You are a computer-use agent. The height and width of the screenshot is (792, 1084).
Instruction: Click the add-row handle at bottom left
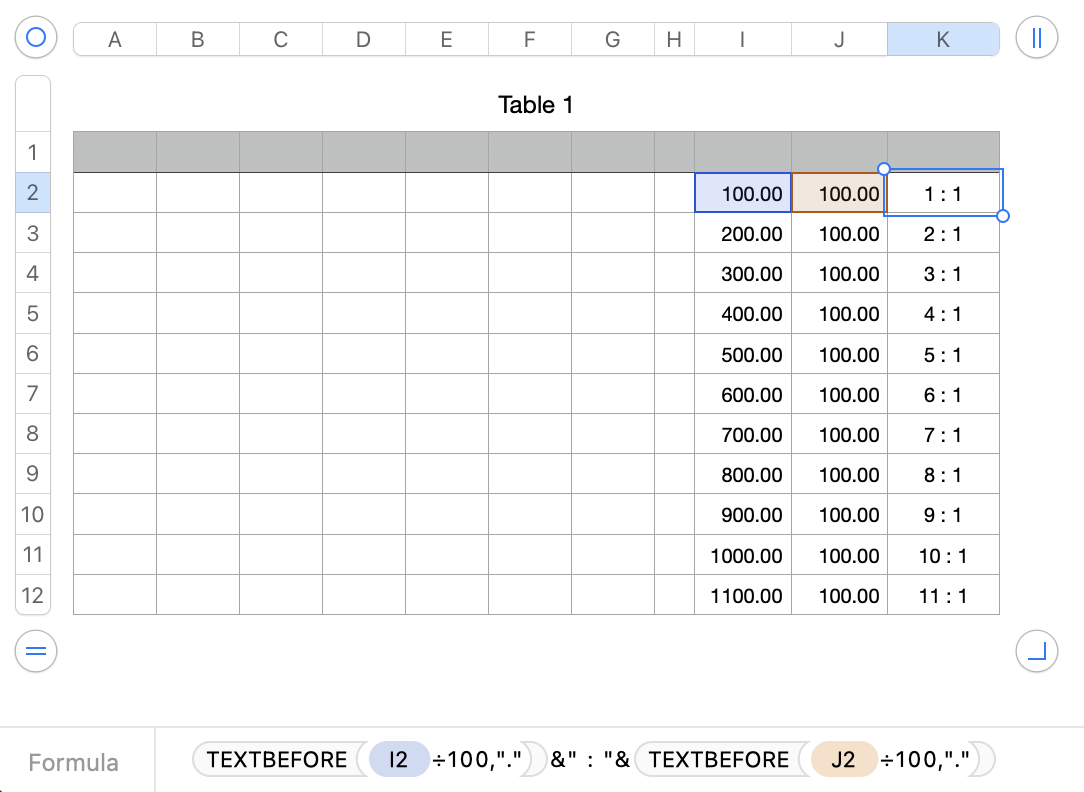click(x=36, y=651)
